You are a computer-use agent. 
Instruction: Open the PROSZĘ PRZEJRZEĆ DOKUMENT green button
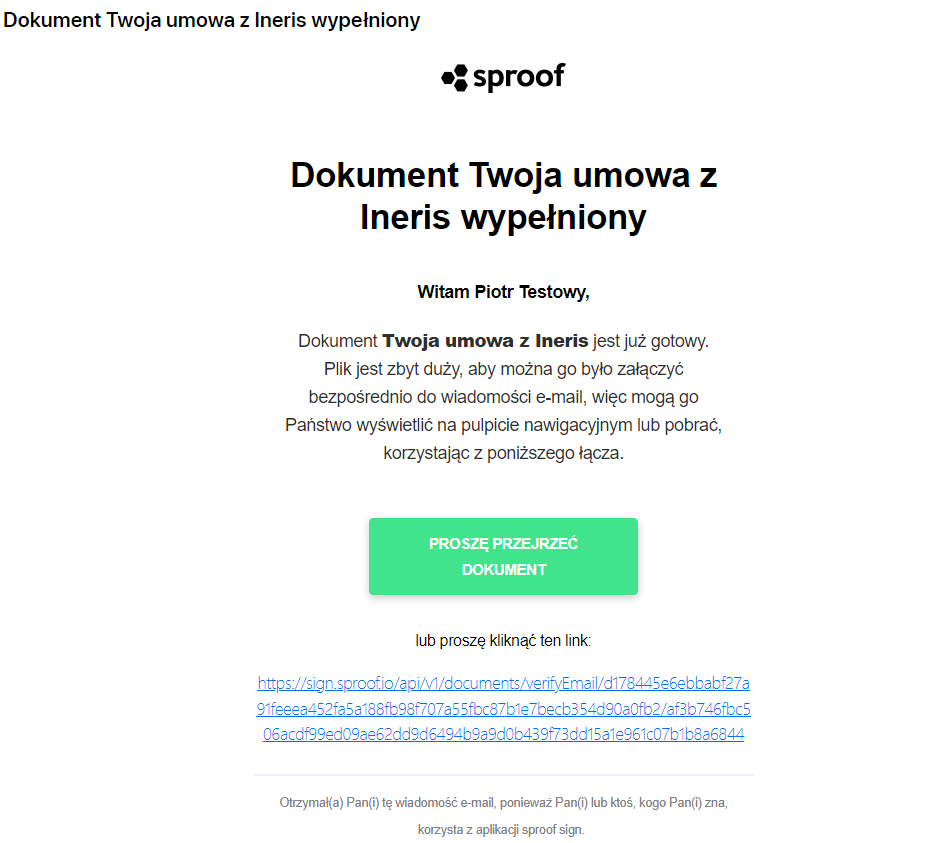point(503,556)
